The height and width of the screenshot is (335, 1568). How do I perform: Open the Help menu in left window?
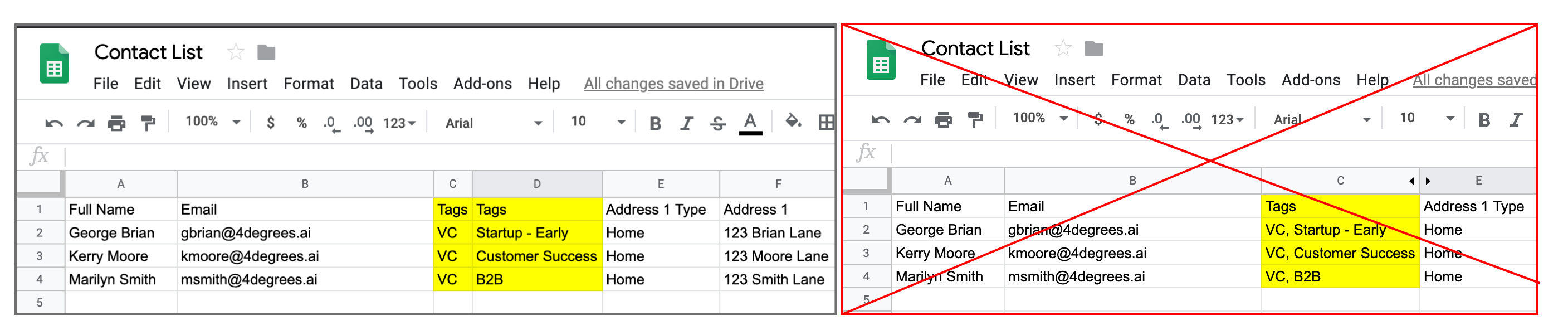tap(544, 84)
